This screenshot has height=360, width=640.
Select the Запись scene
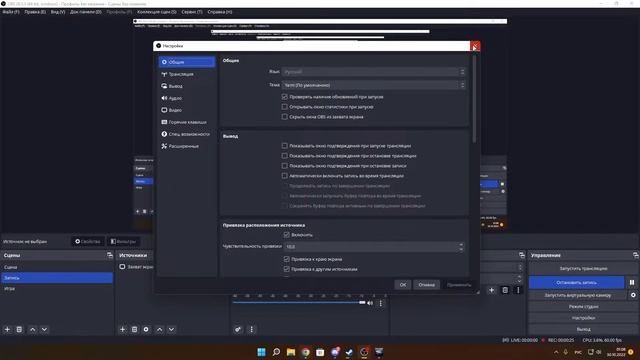click(x=57, y=278)
